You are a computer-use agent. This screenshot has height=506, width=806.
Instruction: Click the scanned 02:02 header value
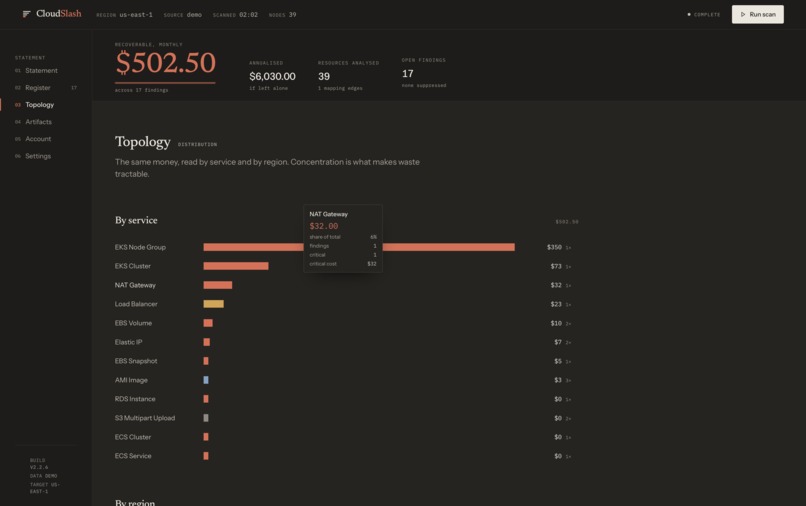coord(248,15)
